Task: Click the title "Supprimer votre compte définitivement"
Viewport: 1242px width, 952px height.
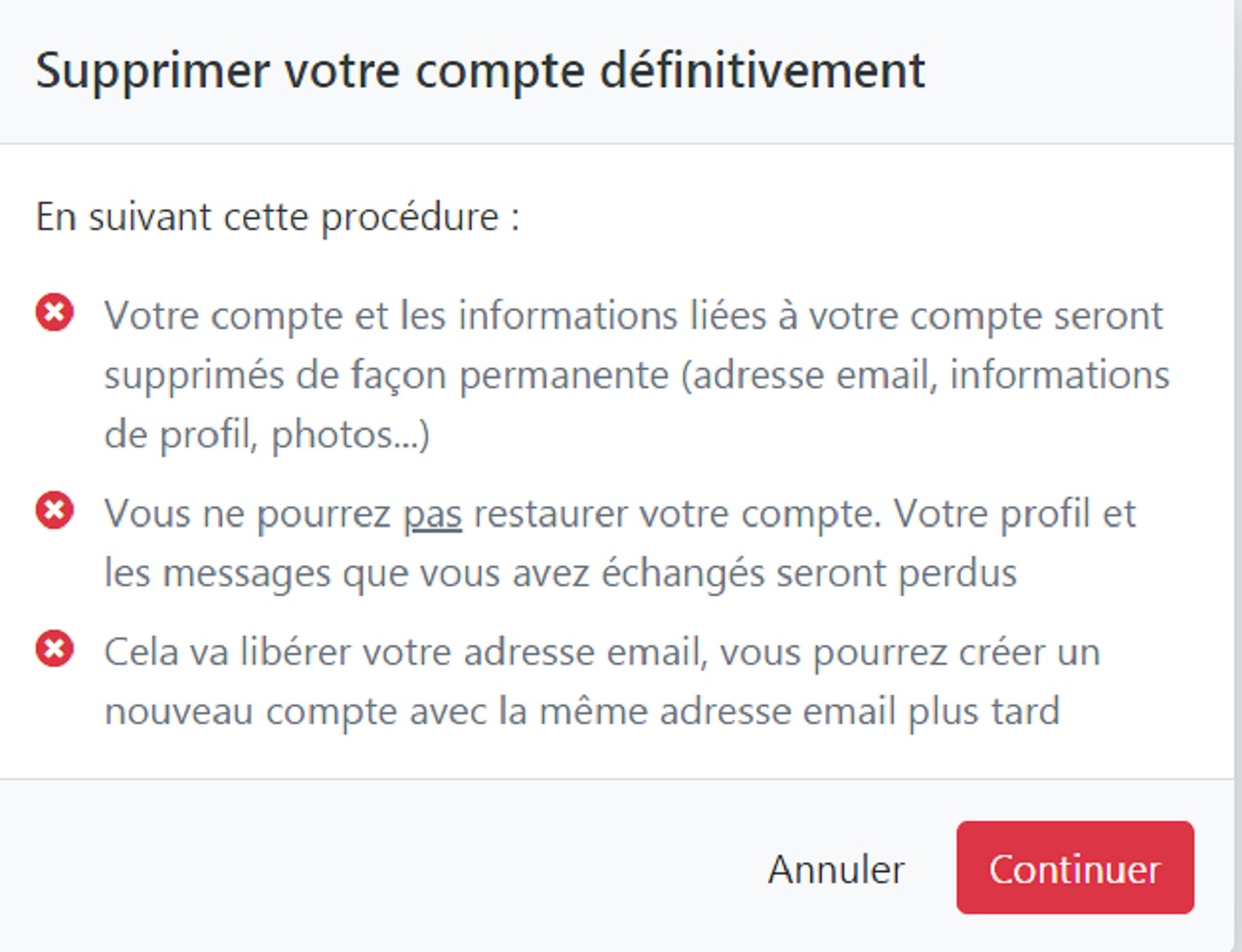Action: [480, 71]
